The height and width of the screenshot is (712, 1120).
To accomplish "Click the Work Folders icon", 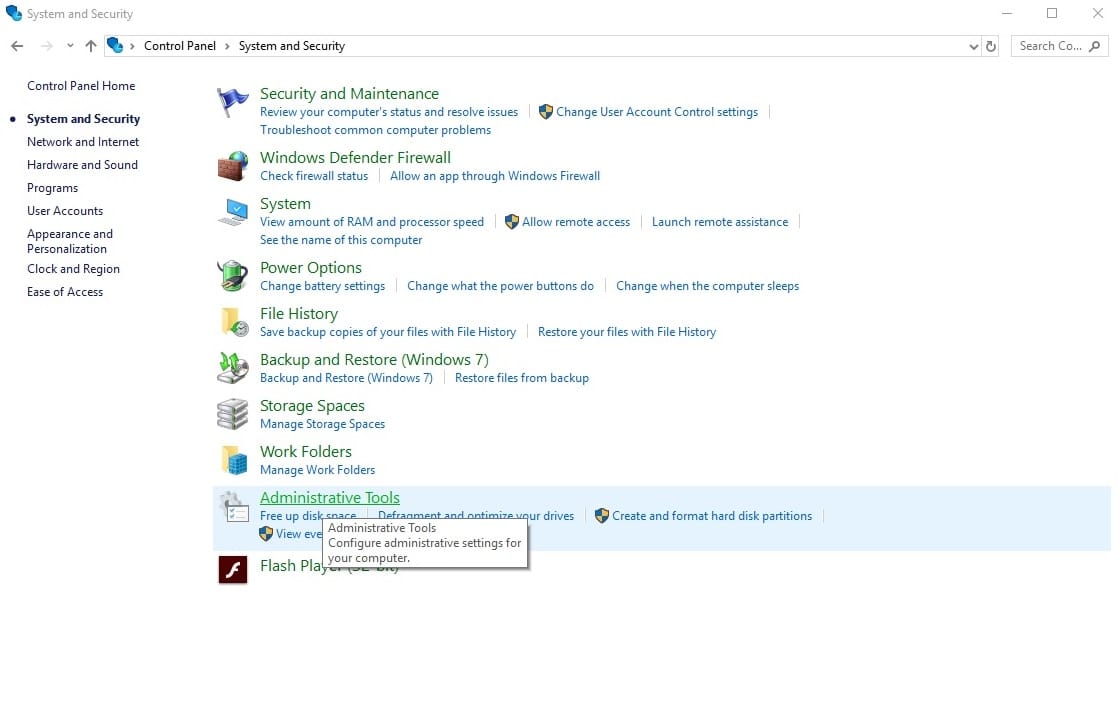I will 233,460.
